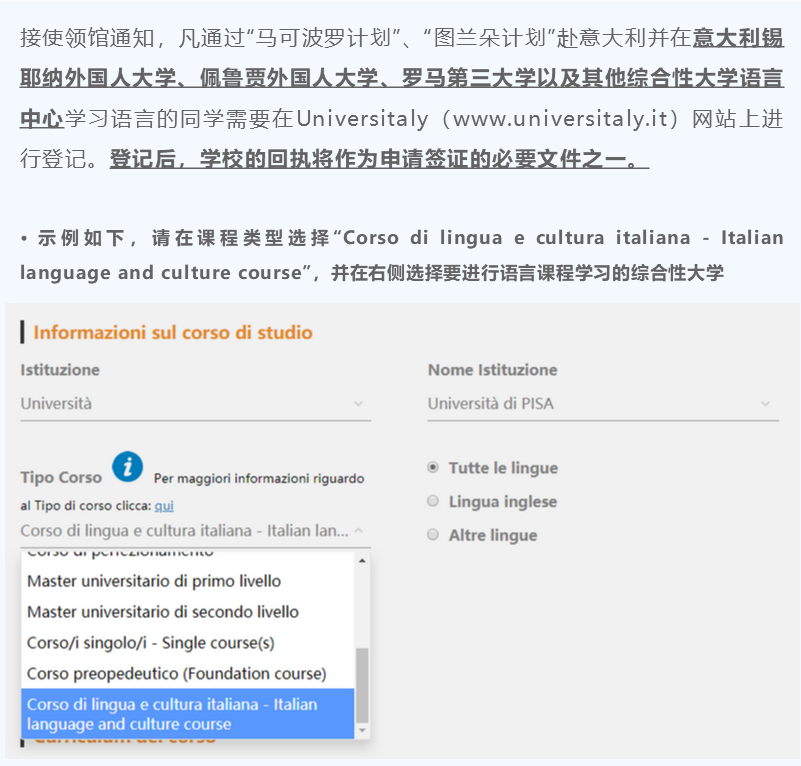Select the Tutte le lingue radio button
The image size is (801, 766).
[433, 467]
